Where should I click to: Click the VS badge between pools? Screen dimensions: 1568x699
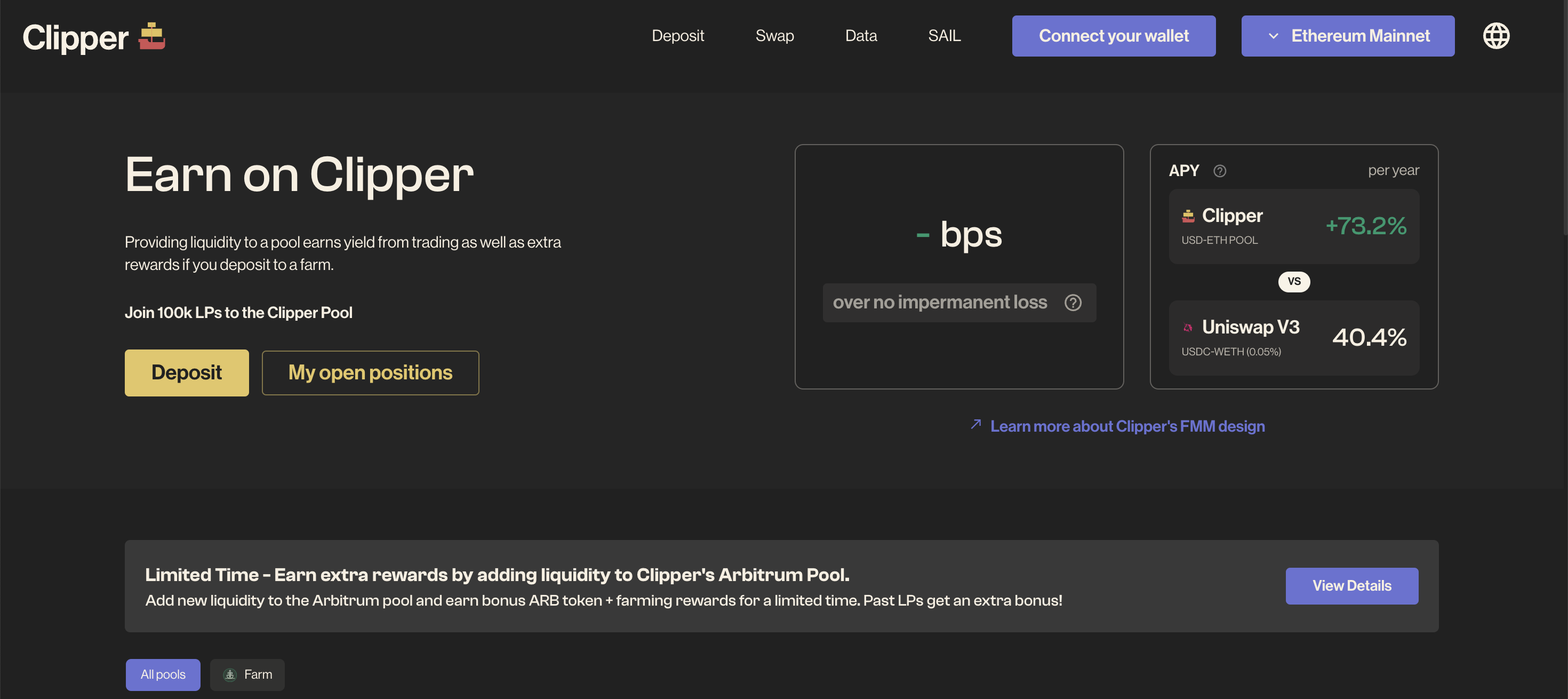click(1293, 281)
